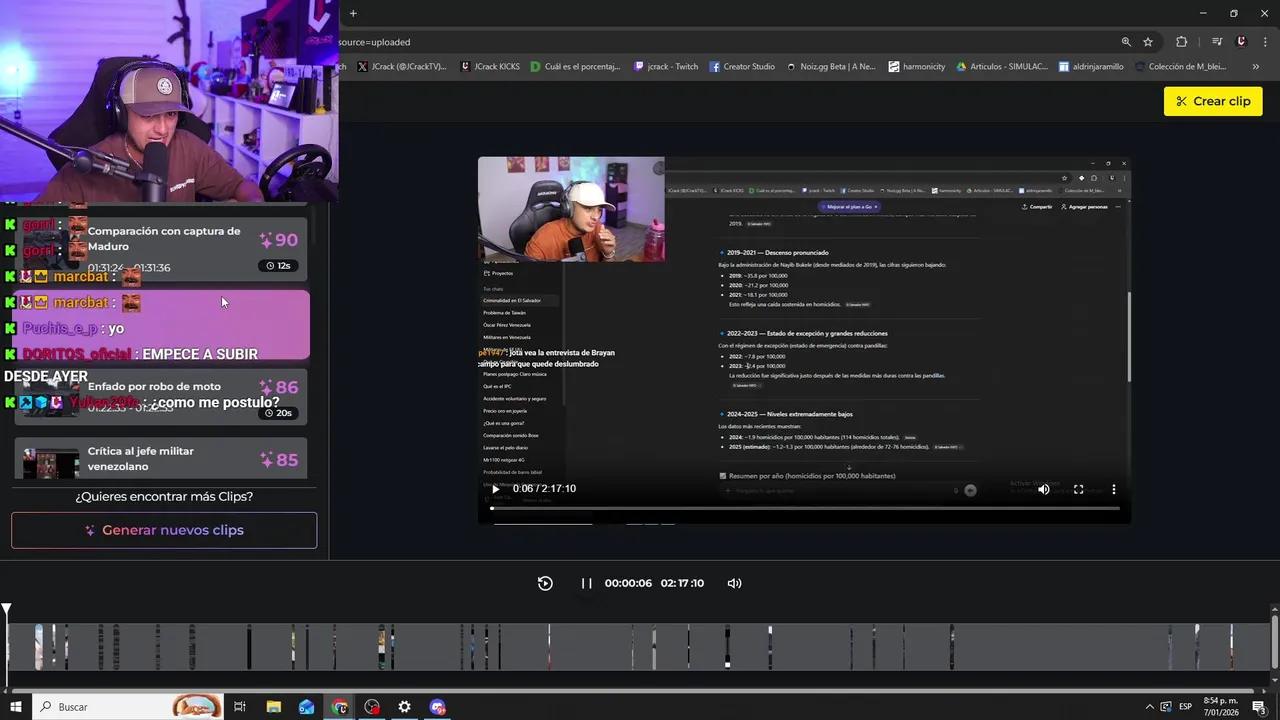Click the rewind/replay icon below the preview
Screen dimensions: 1280x720
pyautogui.click(x=545, y=583)
